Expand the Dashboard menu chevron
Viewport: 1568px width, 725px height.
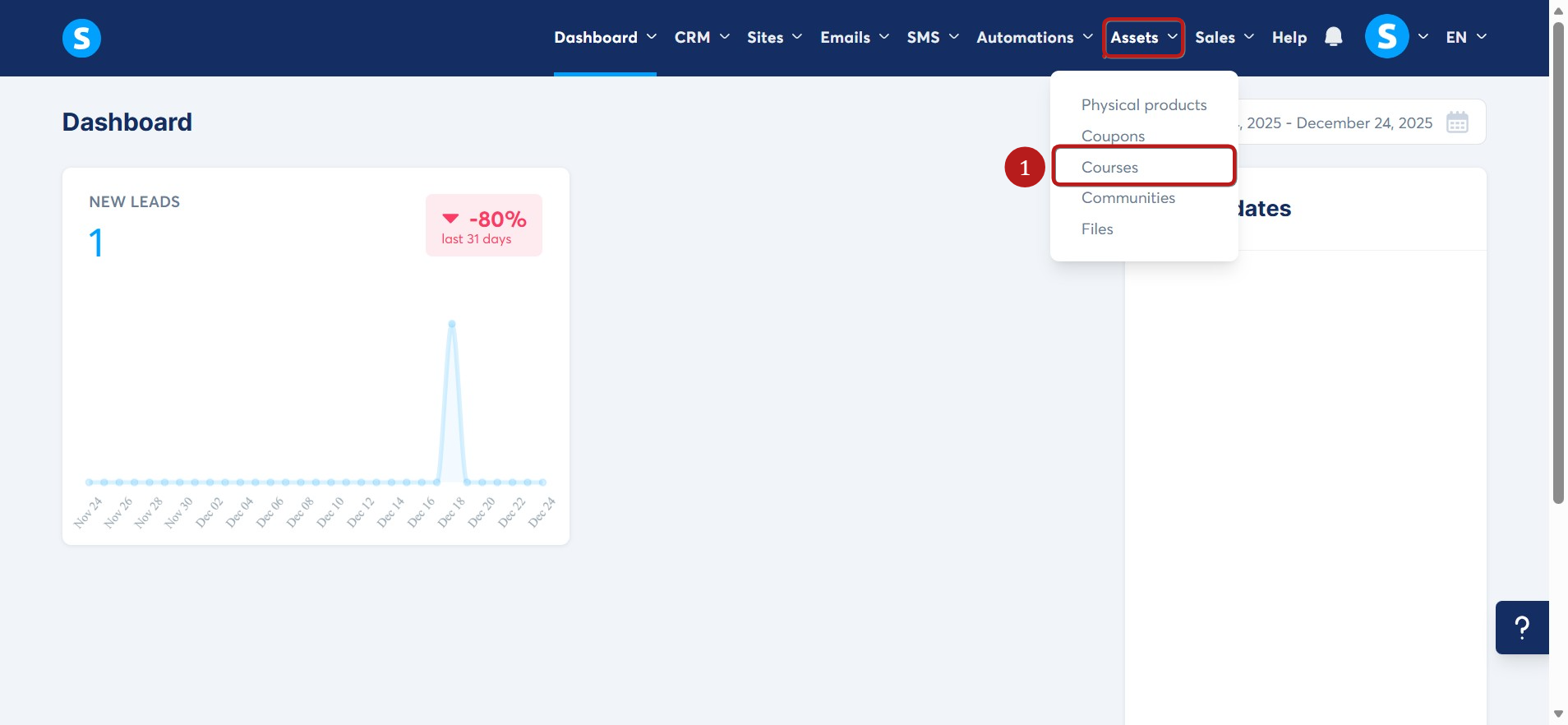(x=651, y=37)
